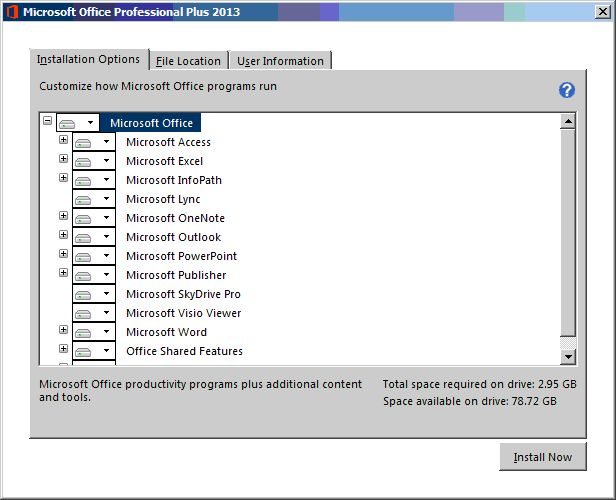Click the scrollbar down arrow in feature list
Image resolution: width=616 pixels, height=500 pixels.
(x=568, y=357)
